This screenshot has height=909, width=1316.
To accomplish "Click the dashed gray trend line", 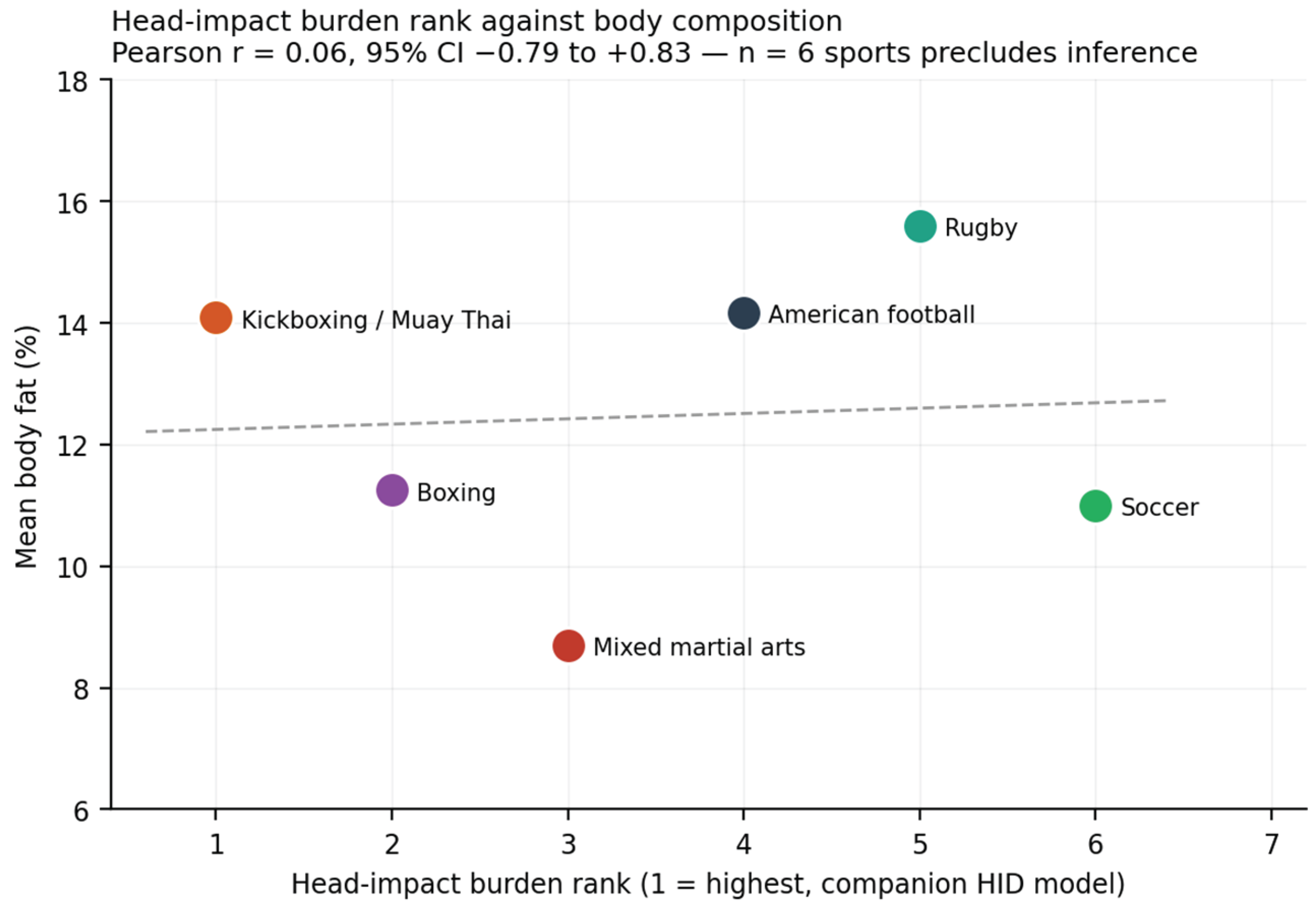I will 656,416.
